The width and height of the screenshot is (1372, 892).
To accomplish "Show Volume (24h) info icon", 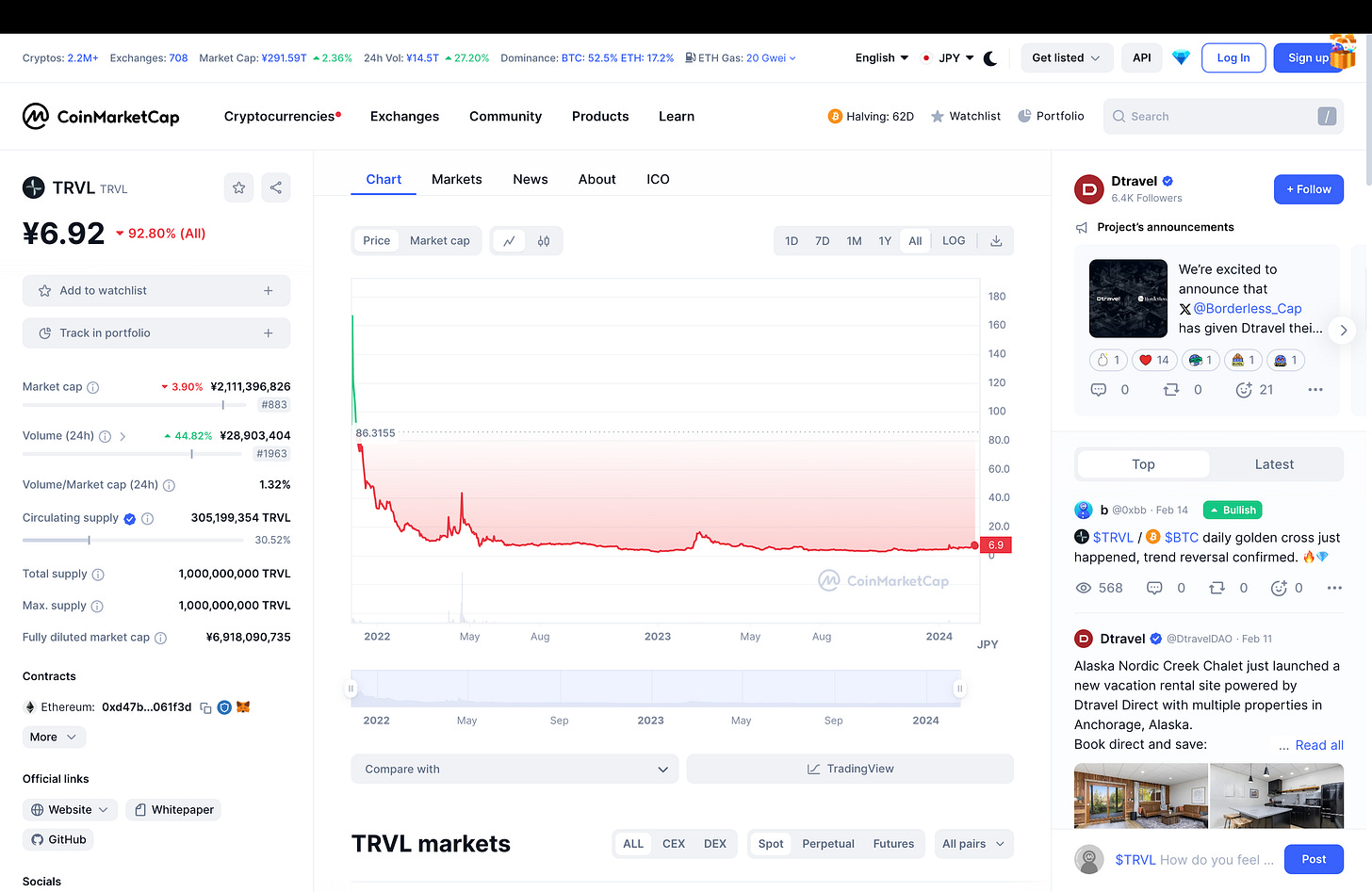I will 105,436.
